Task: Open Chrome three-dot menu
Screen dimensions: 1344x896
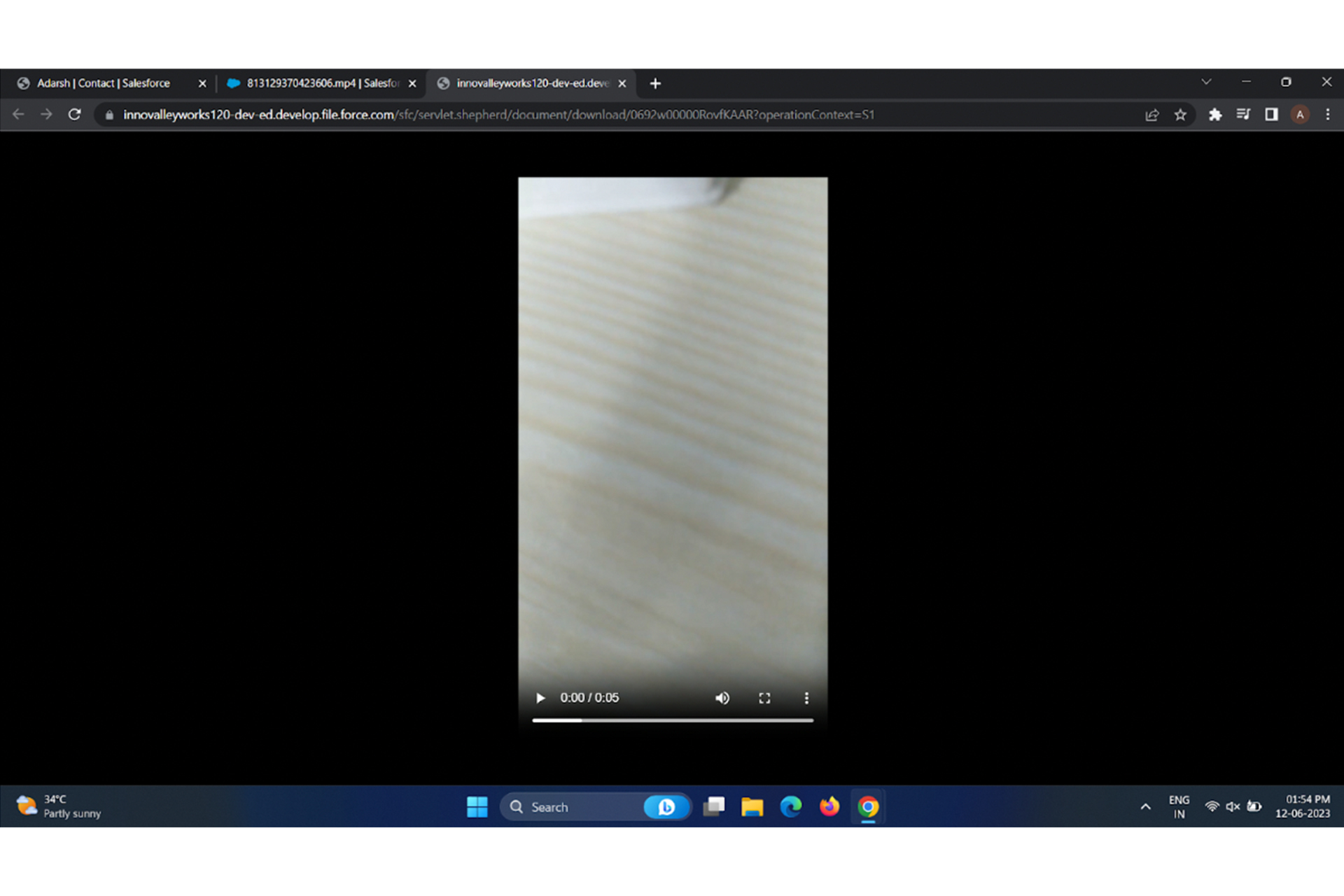Action: 1328,115
